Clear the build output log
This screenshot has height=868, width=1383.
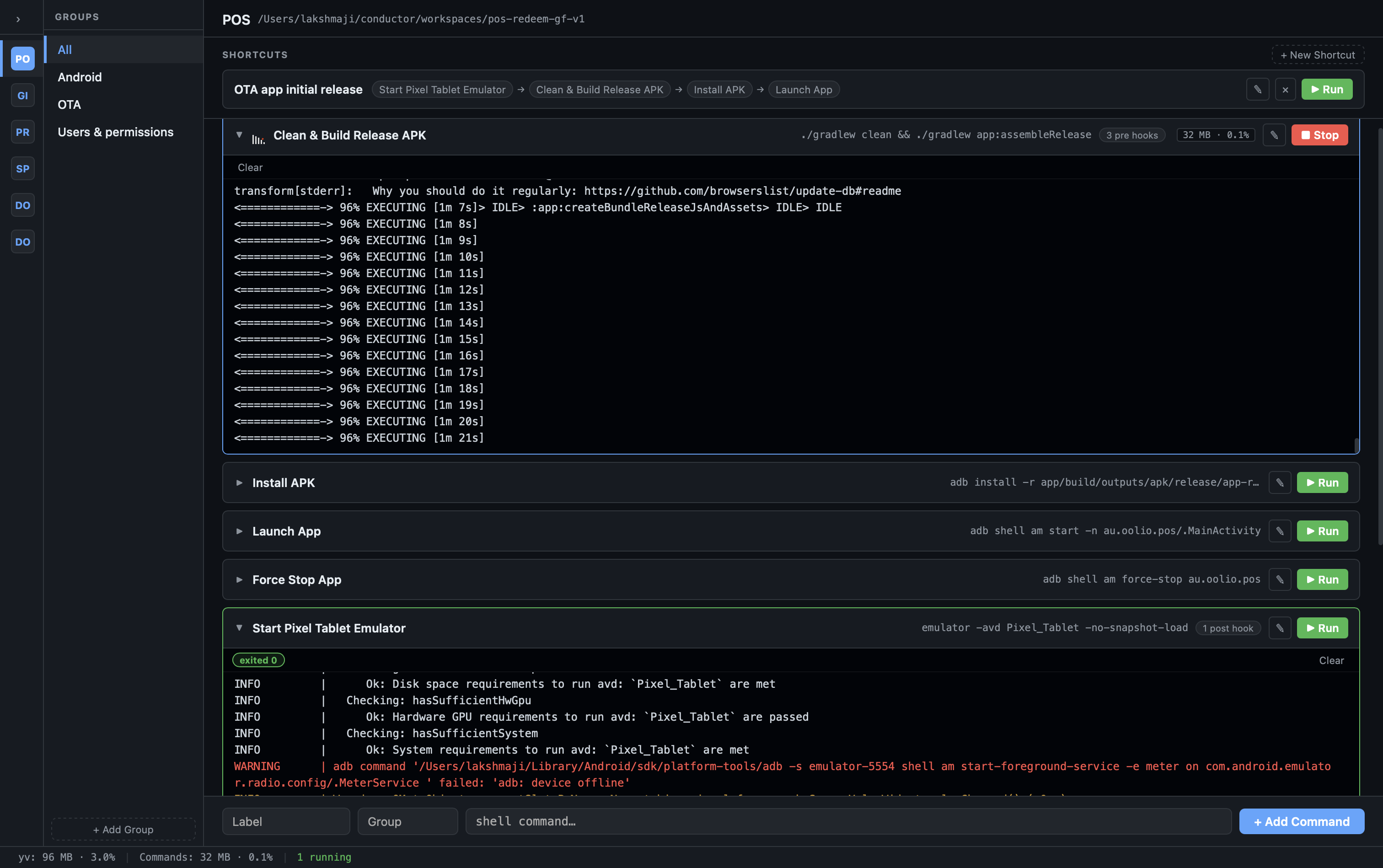pos(250,168)
